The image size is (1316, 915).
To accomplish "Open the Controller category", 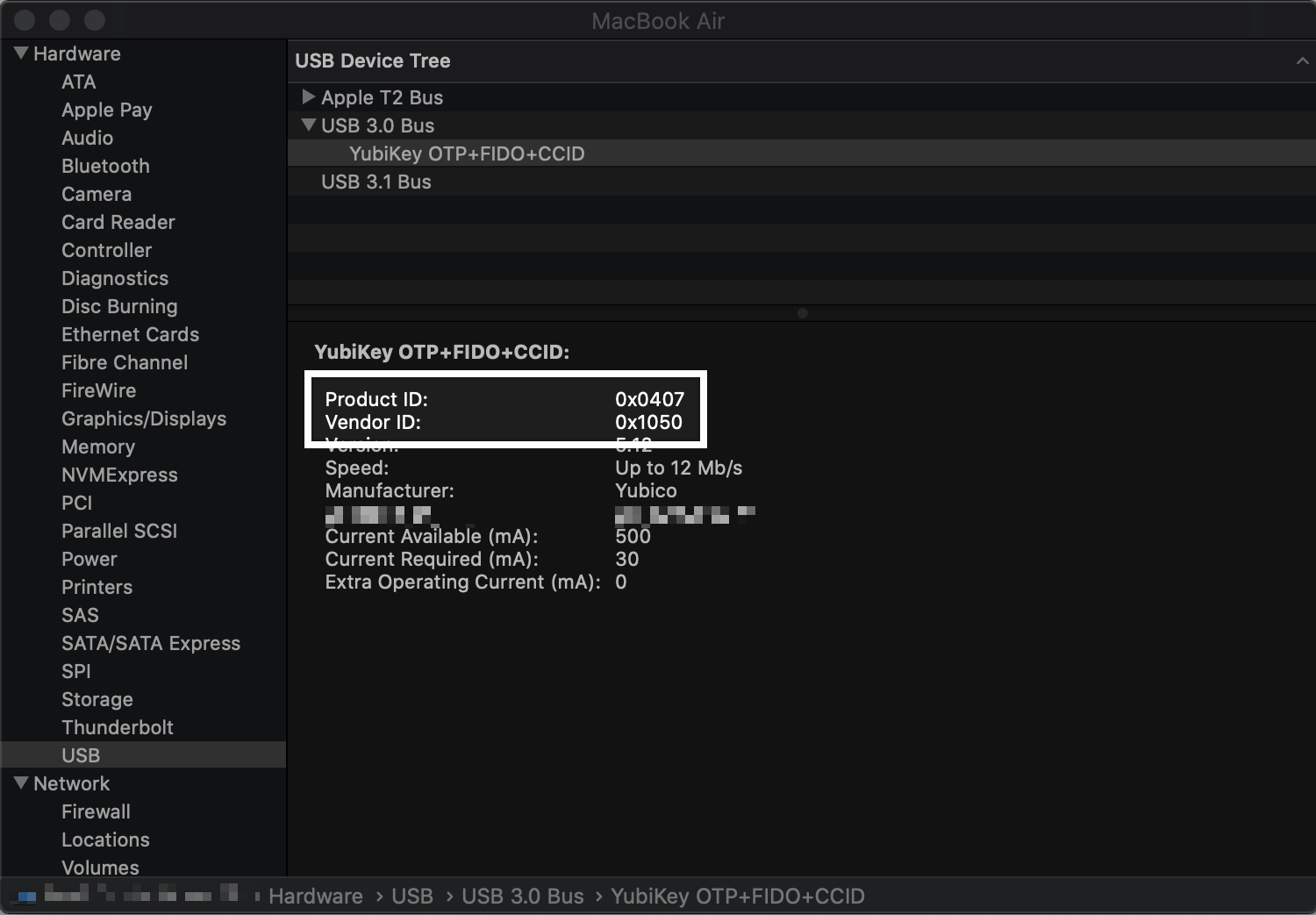I will [106, 250].
